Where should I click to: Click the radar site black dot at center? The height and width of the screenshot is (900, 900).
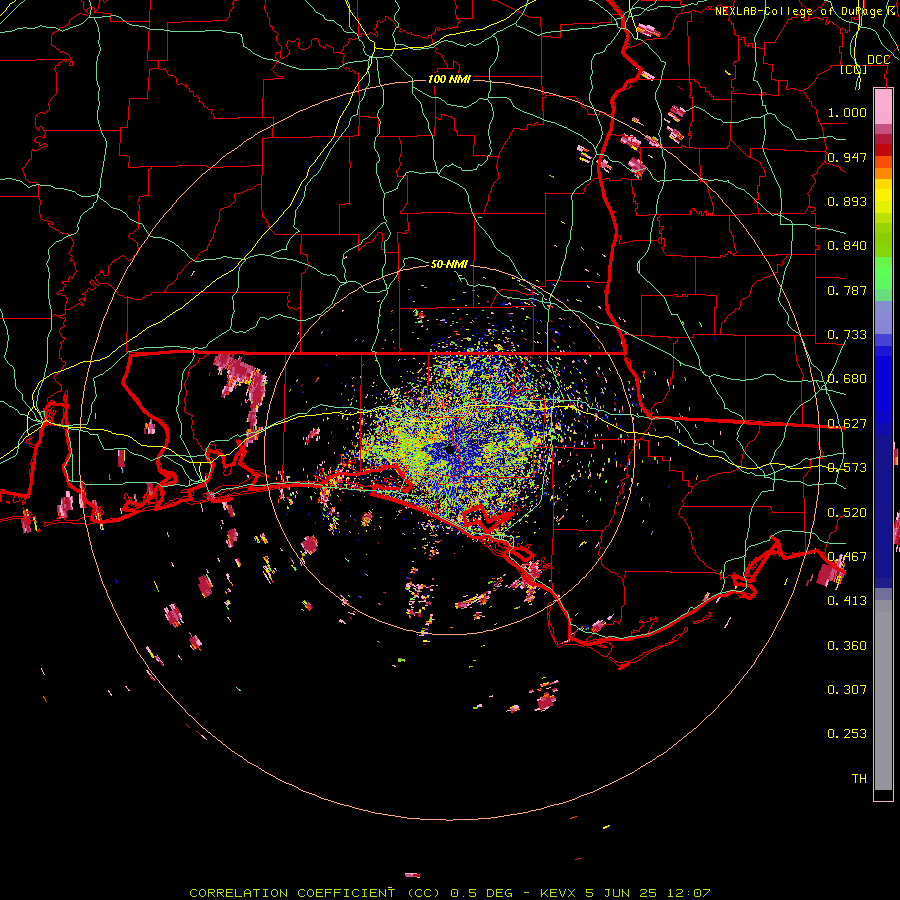pos(449,449)
